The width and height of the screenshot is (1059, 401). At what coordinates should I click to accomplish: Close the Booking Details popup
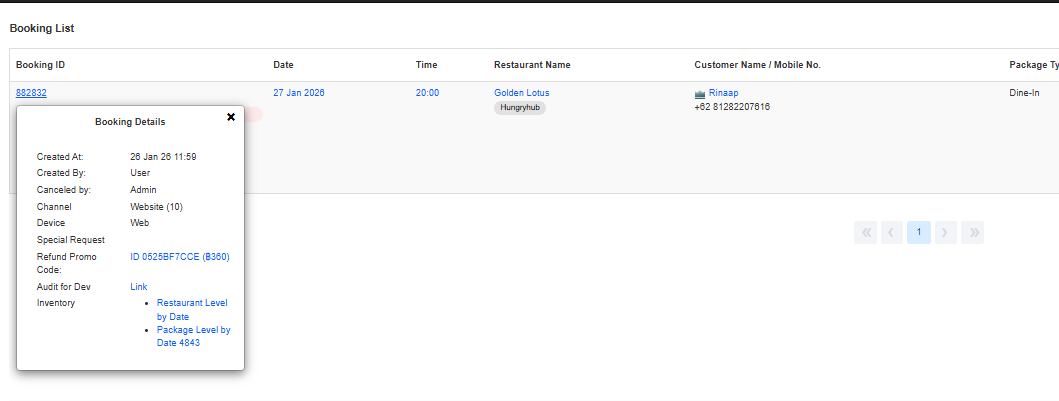(x=231, y=117)
